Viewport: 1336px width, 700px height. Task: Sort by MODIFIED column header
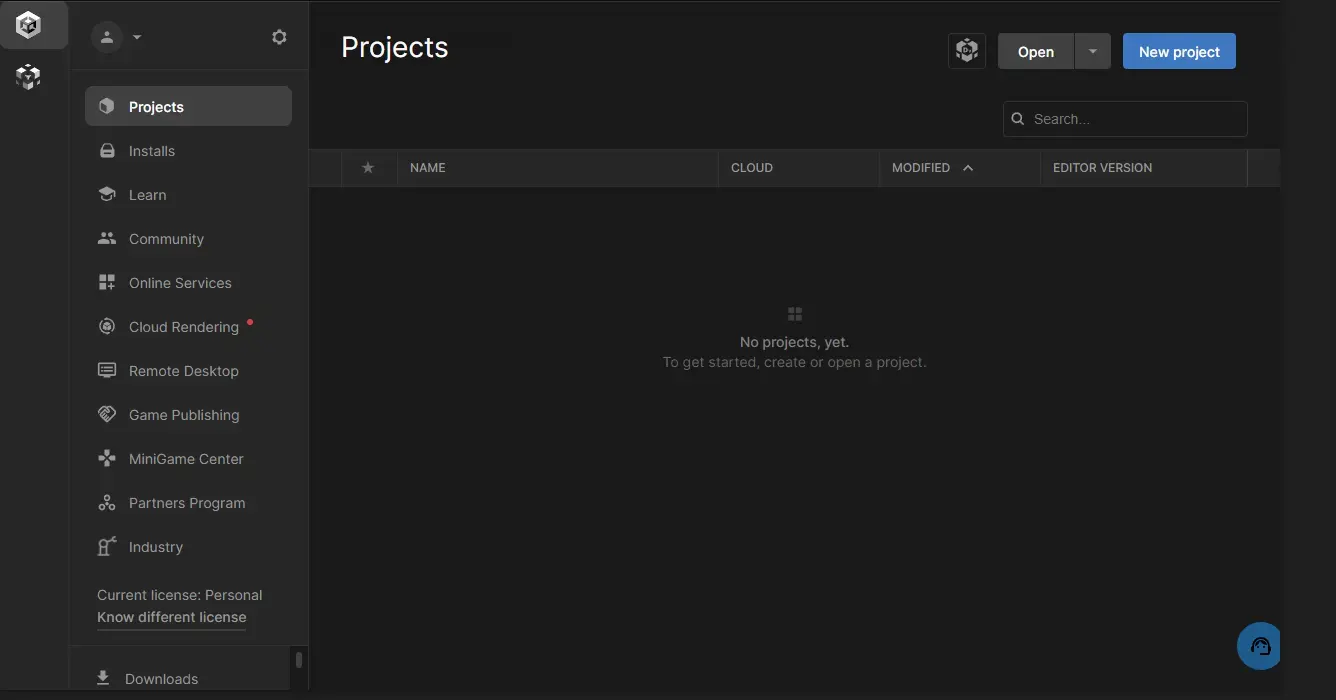coord(921,168)
